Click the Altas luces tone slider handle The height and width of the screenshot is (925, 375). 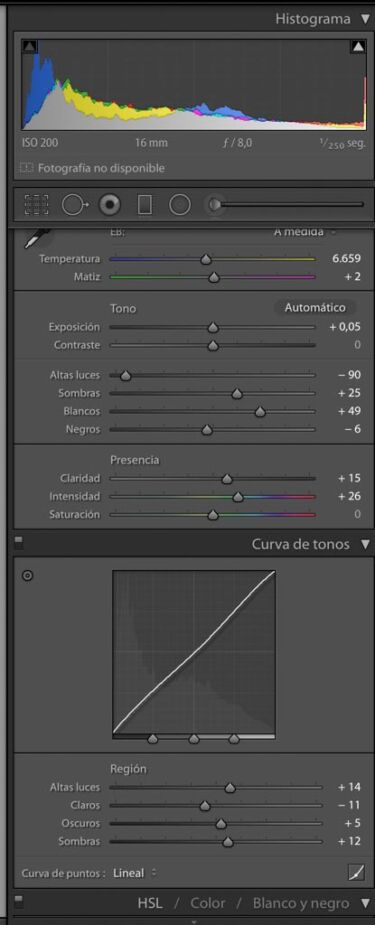tap(125, 375)
